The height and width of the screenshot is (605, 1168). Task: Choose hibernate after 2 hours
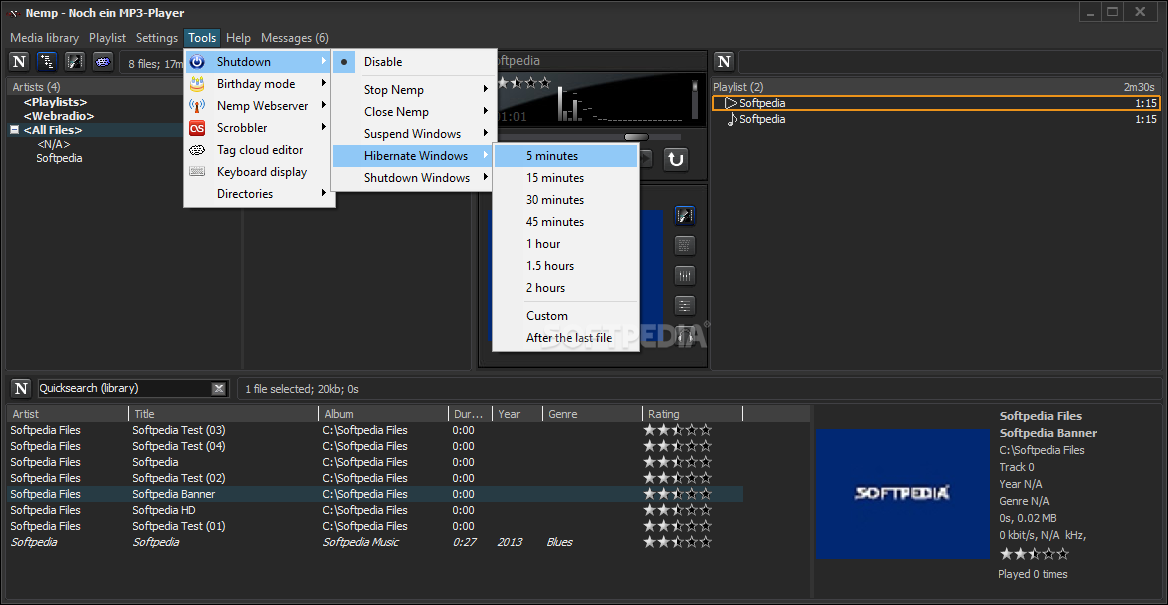[x=565, y=288]
